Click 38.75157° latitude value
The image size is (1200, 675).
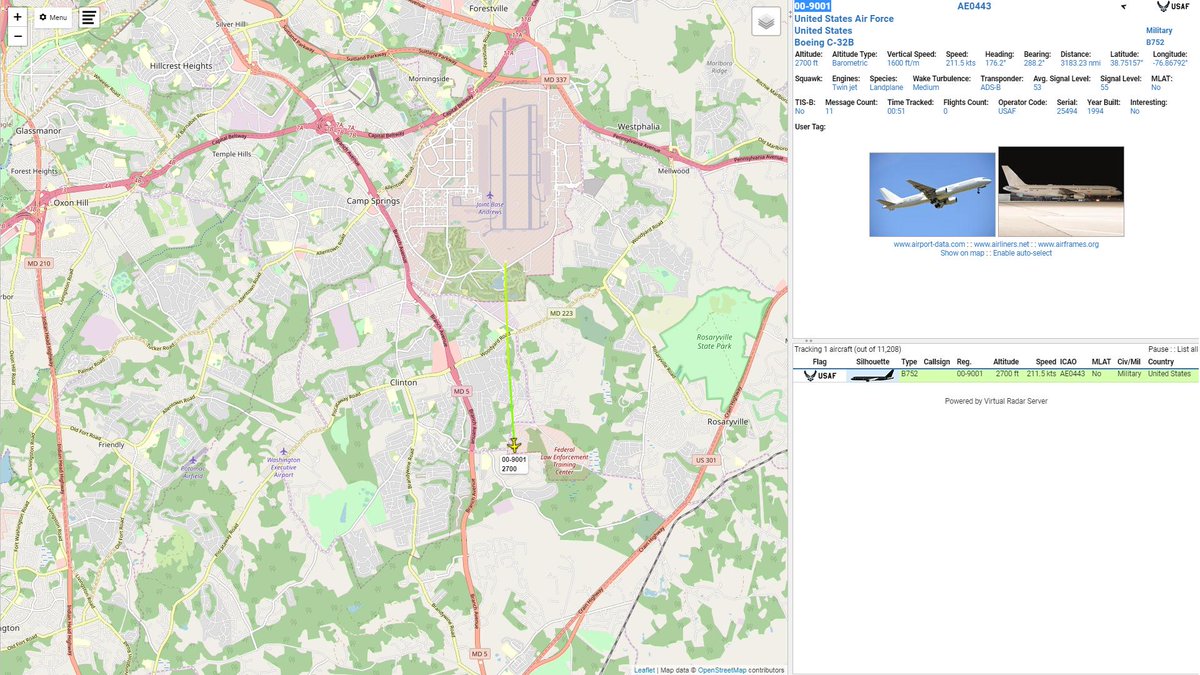(1126, 63)
